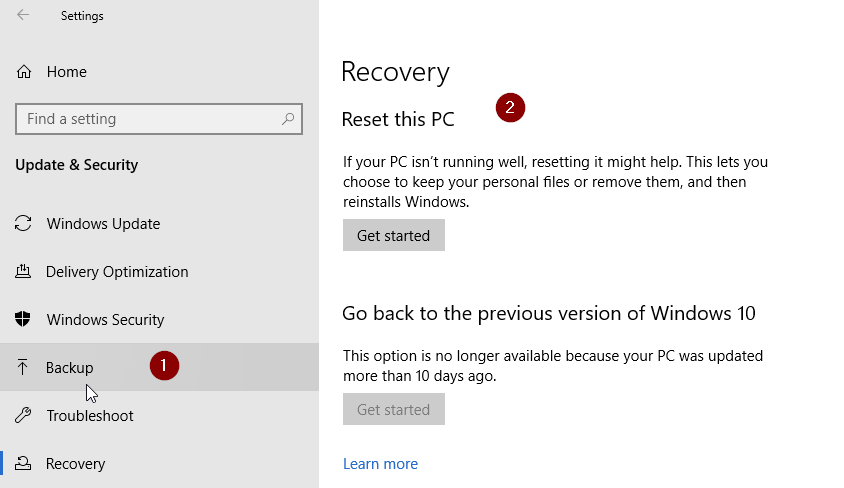Click the Backup up-arrow icon
Image resolution: width=844 pixels, height=488 pixels.
(x=24, y=368)
